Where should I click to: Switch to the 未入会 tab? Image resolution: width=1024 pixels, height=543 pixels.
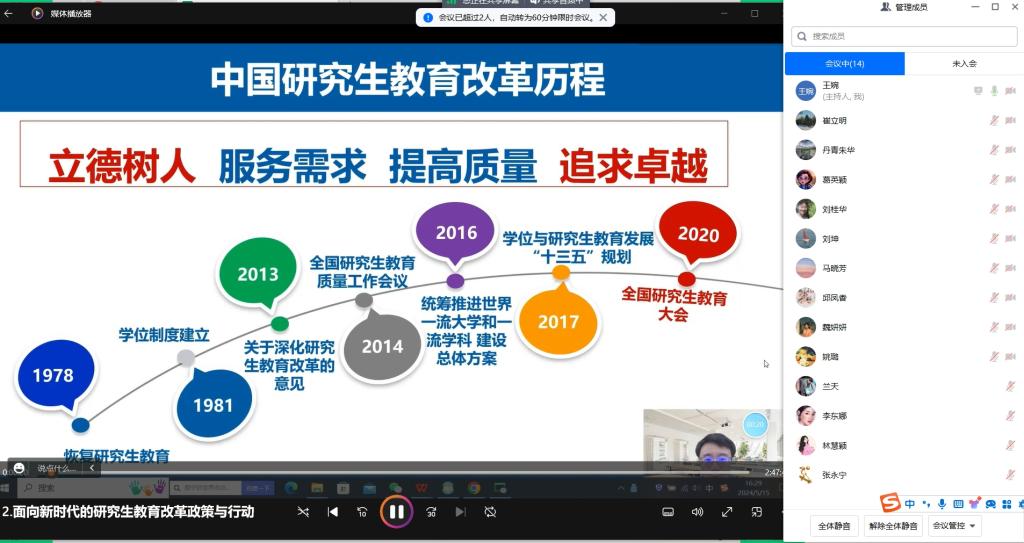coord(964,63)
